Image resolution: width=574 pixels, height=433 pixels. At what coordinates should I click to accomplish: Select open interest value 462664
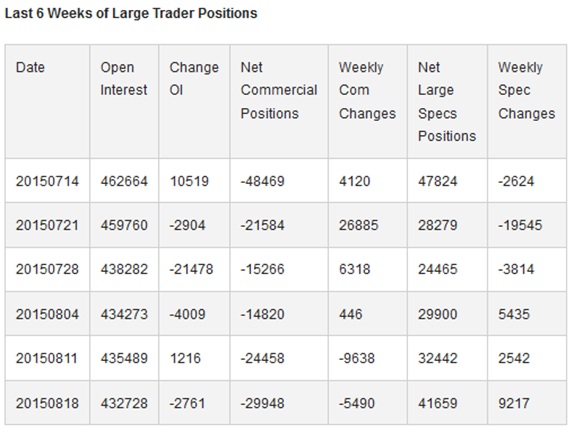(x=124, y=181)
